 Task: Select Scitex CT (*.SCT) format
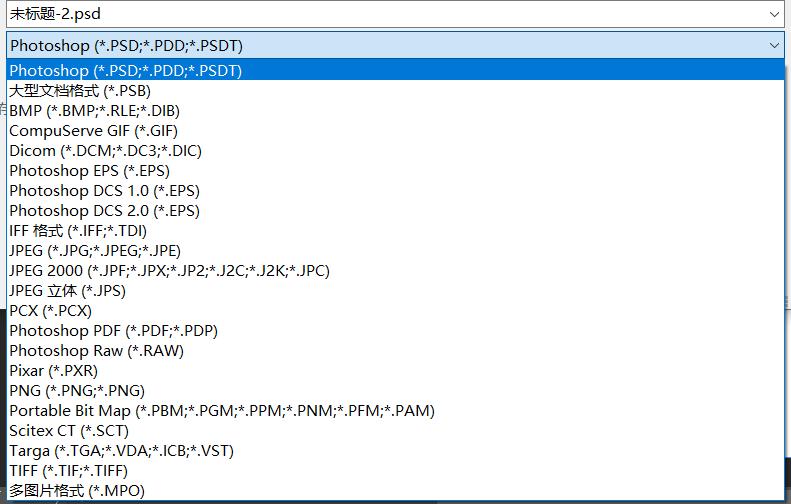396,430
